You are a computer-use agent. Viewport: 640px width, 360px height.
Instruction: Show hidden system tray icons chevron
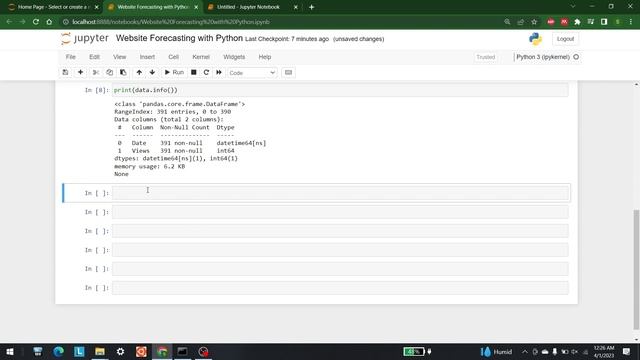(524, 352)
